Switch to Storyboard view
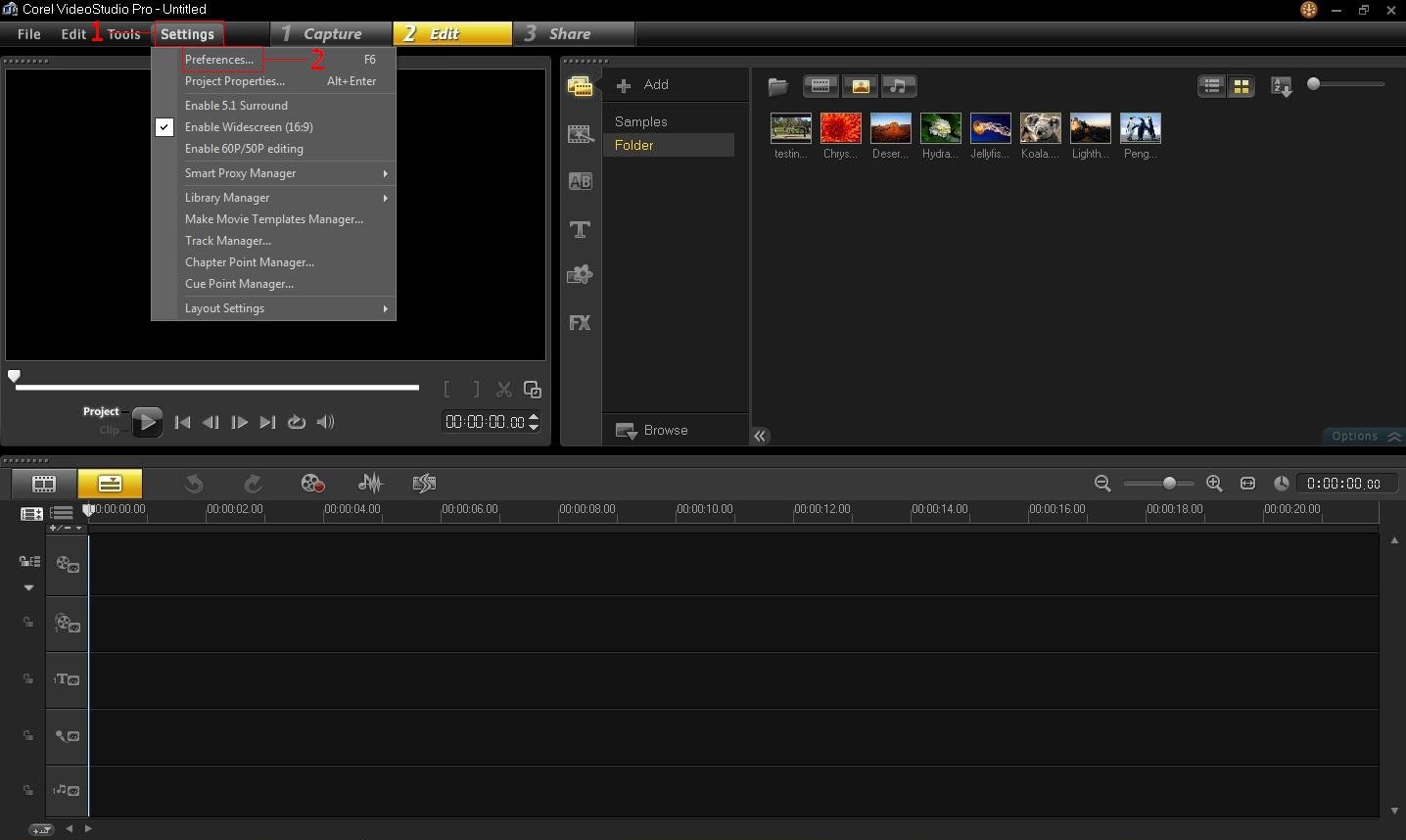The image size is (1406, 840). click(x=44, y=484)
